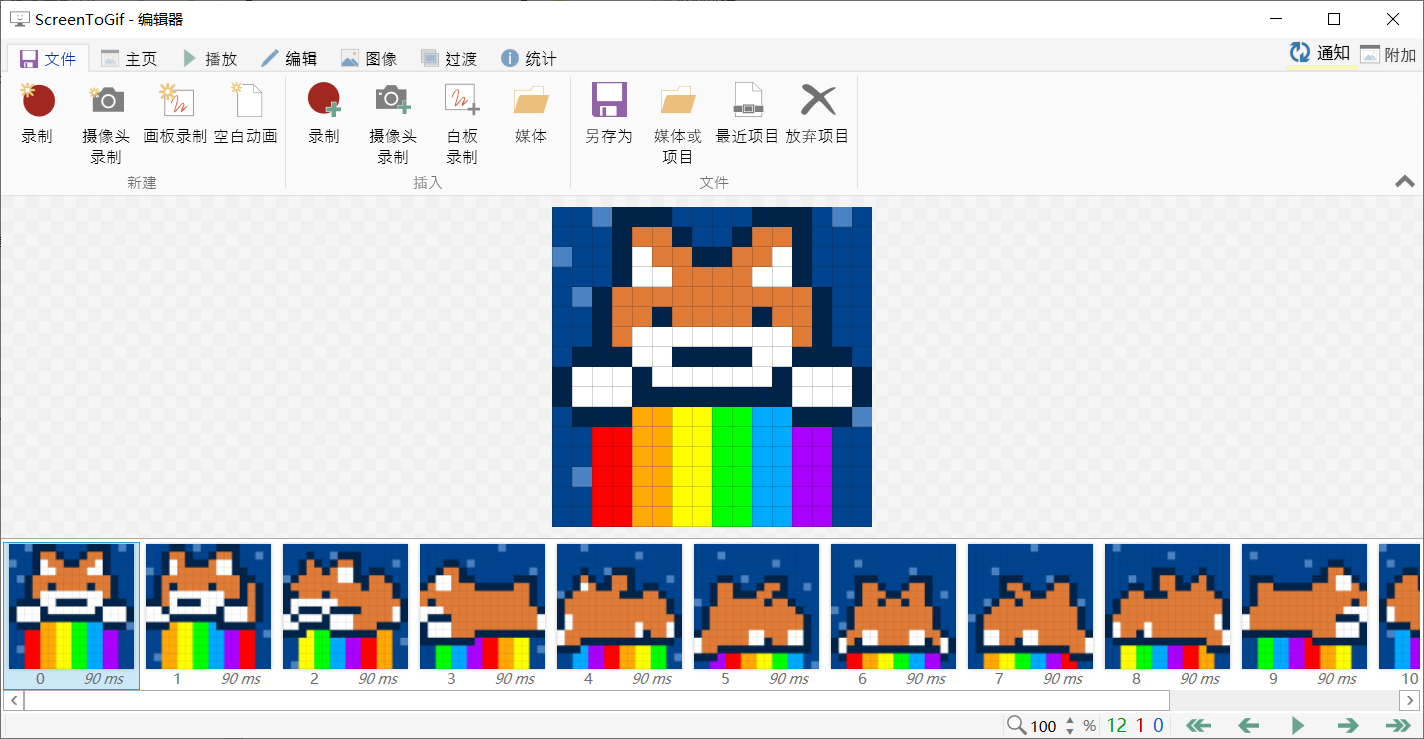
Task: Open new 画板录制 recorder
Action: click(175, 115)
